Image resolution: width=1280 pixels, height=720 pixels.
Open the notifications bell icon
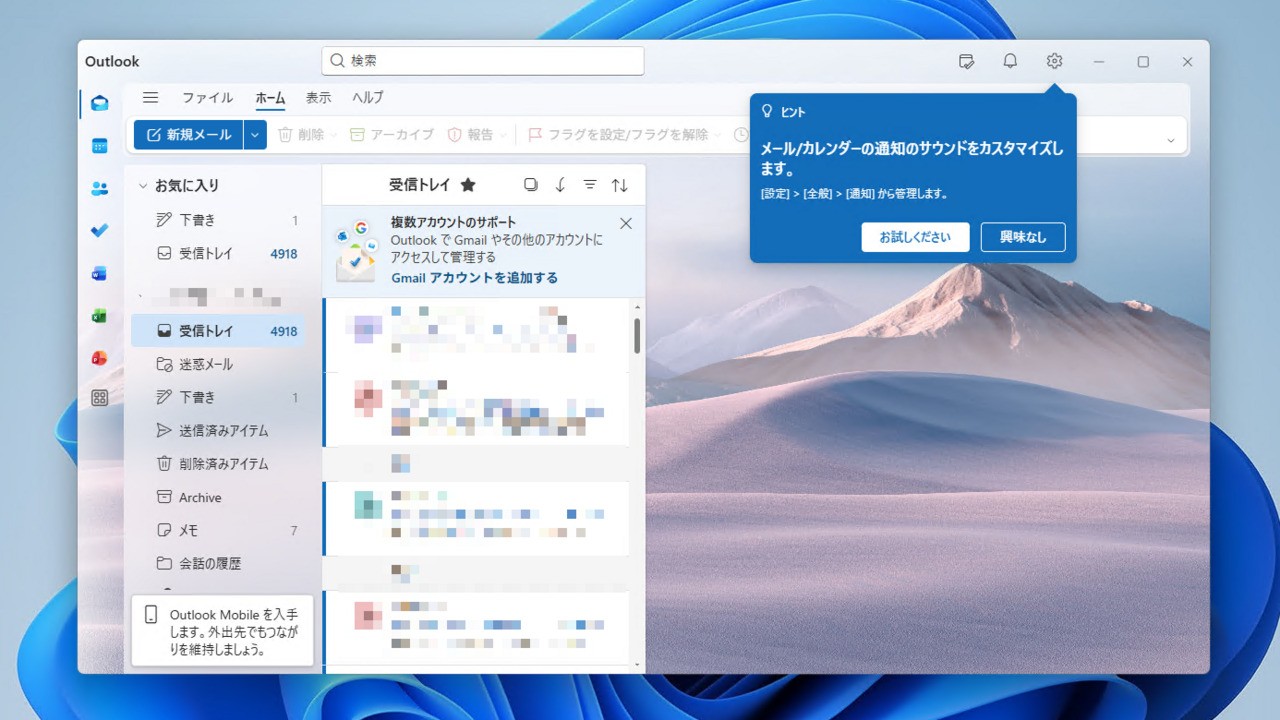[x=1010, y=61]
